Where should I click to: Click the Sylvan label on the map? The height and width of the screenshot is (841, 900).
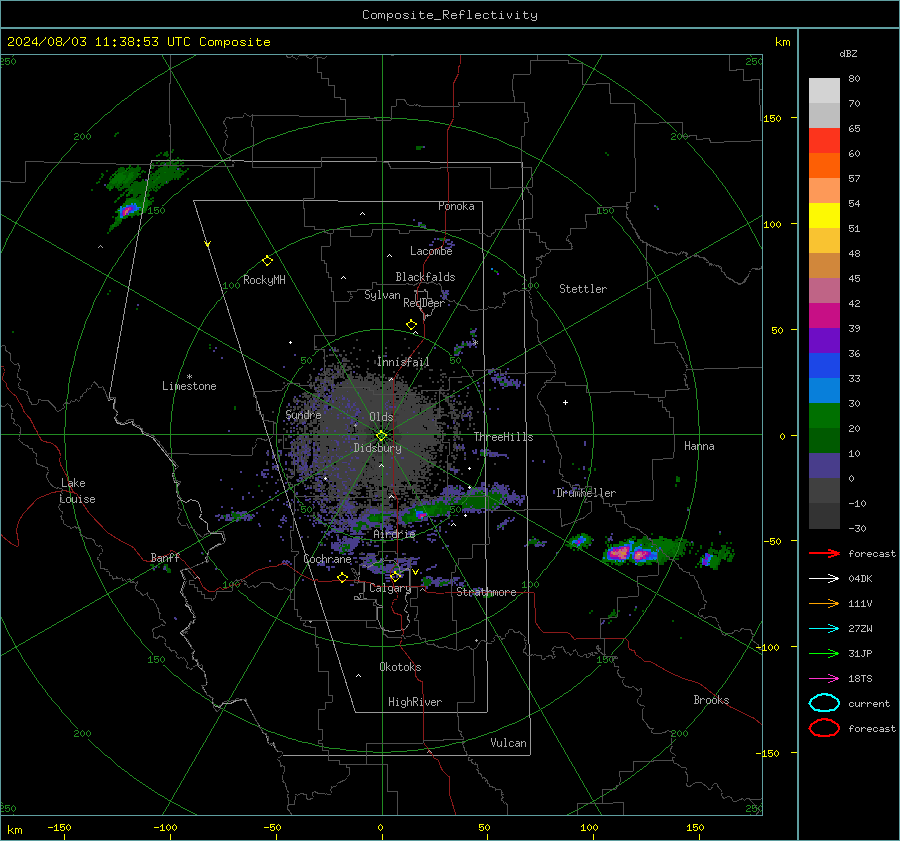[x=382, y=295]
